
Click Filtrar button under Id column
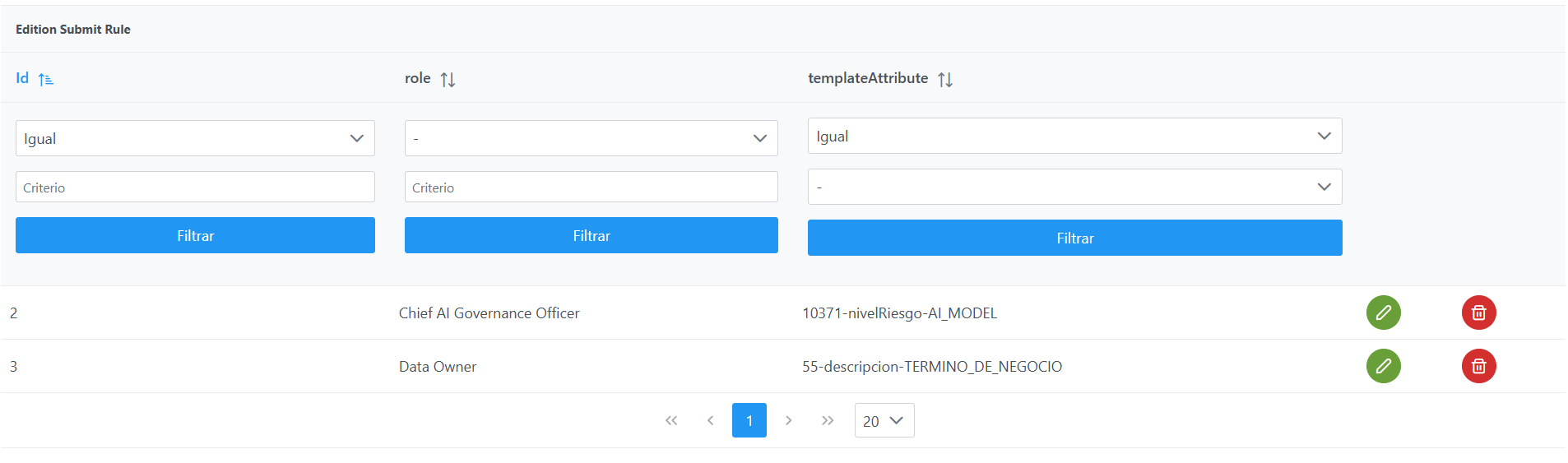pos(195,235)
